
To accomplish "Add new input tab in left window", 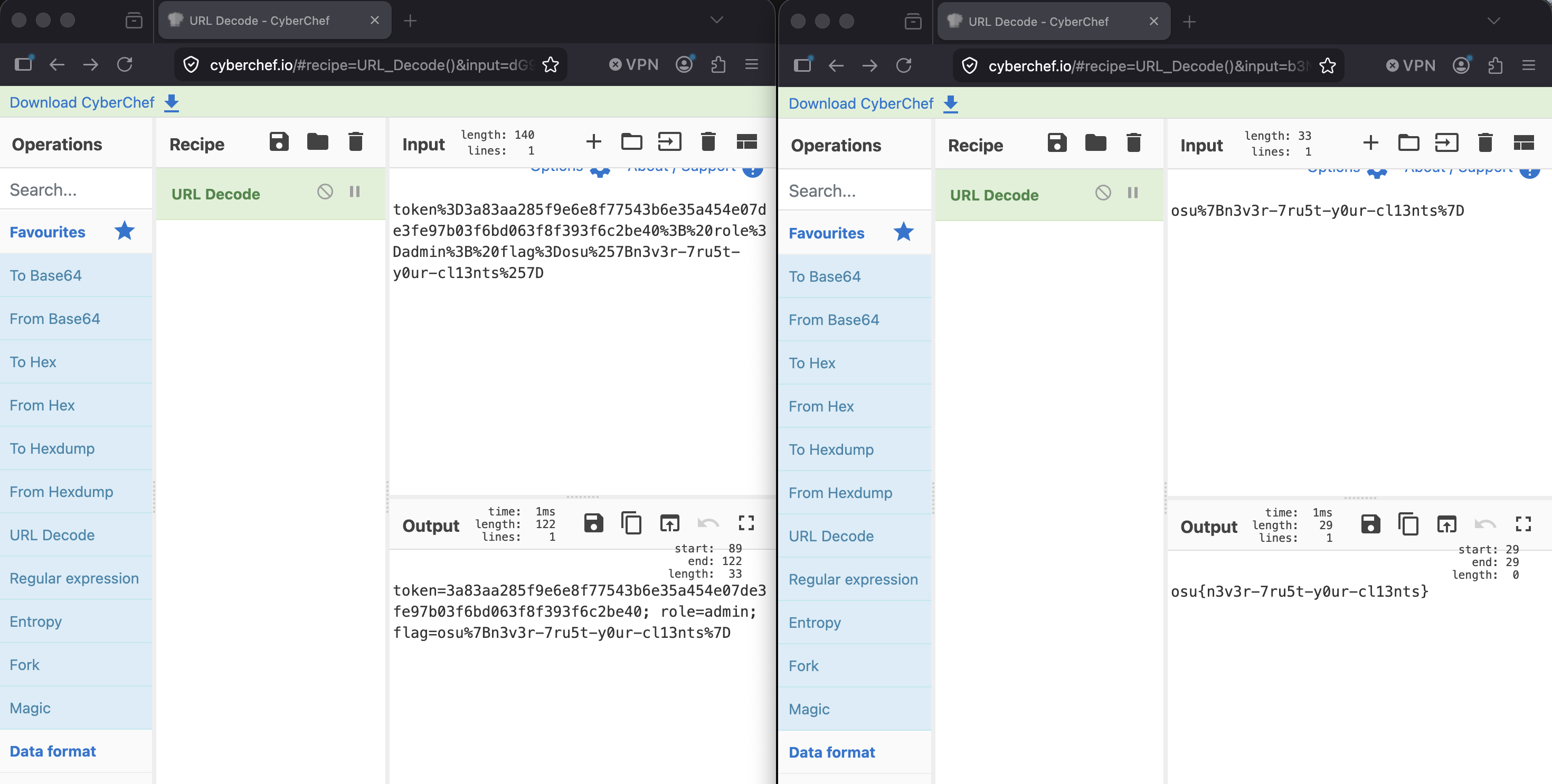I will (x=593, y=142).
